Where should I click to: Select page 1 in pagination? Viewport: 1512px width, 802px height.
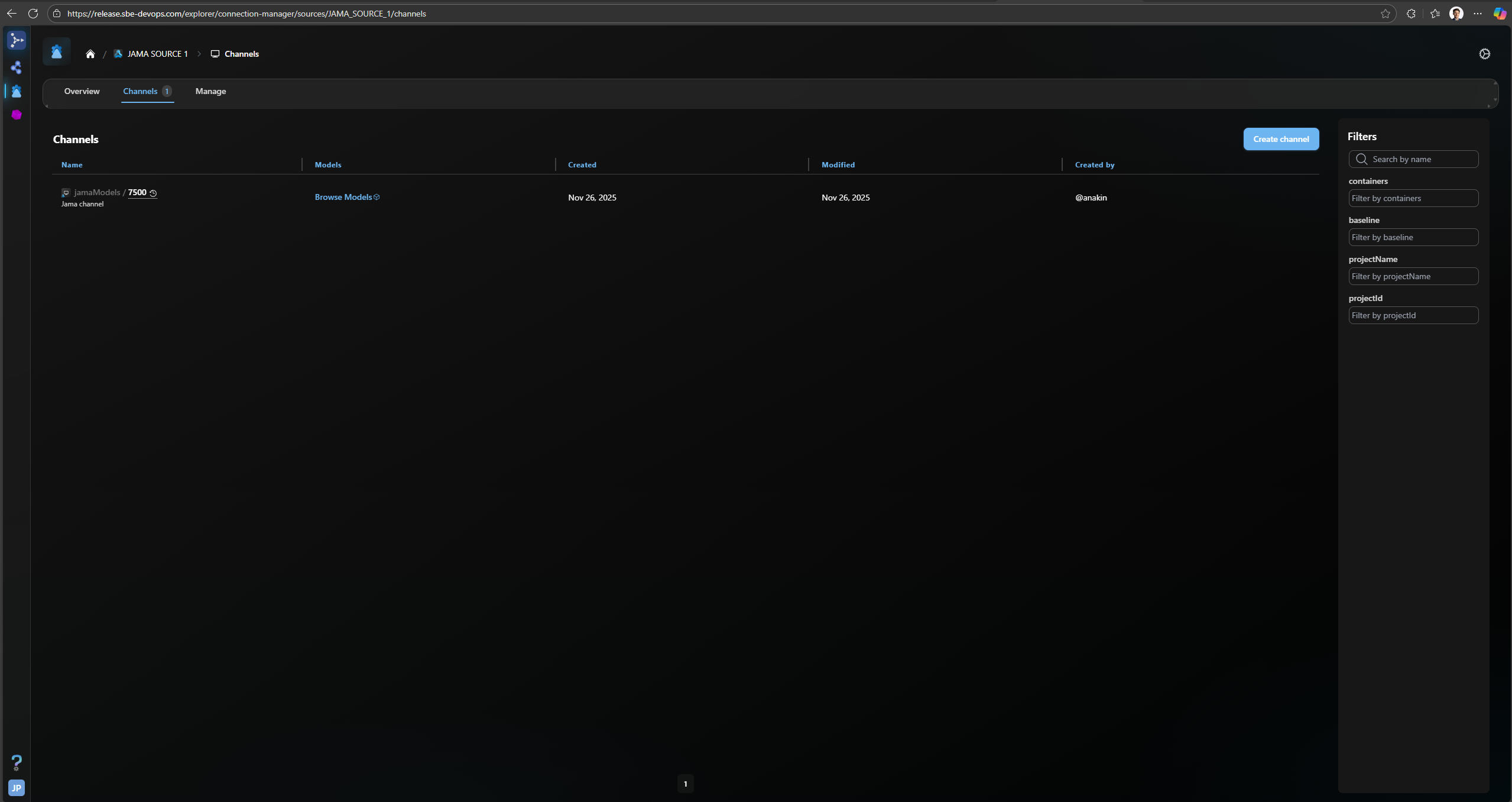685,784
